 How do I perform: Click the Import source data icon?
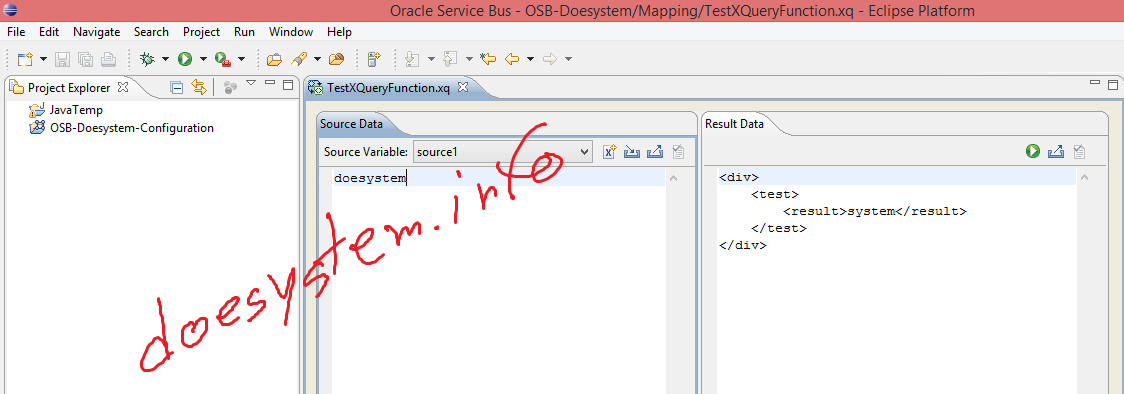[x=632, y=152]
